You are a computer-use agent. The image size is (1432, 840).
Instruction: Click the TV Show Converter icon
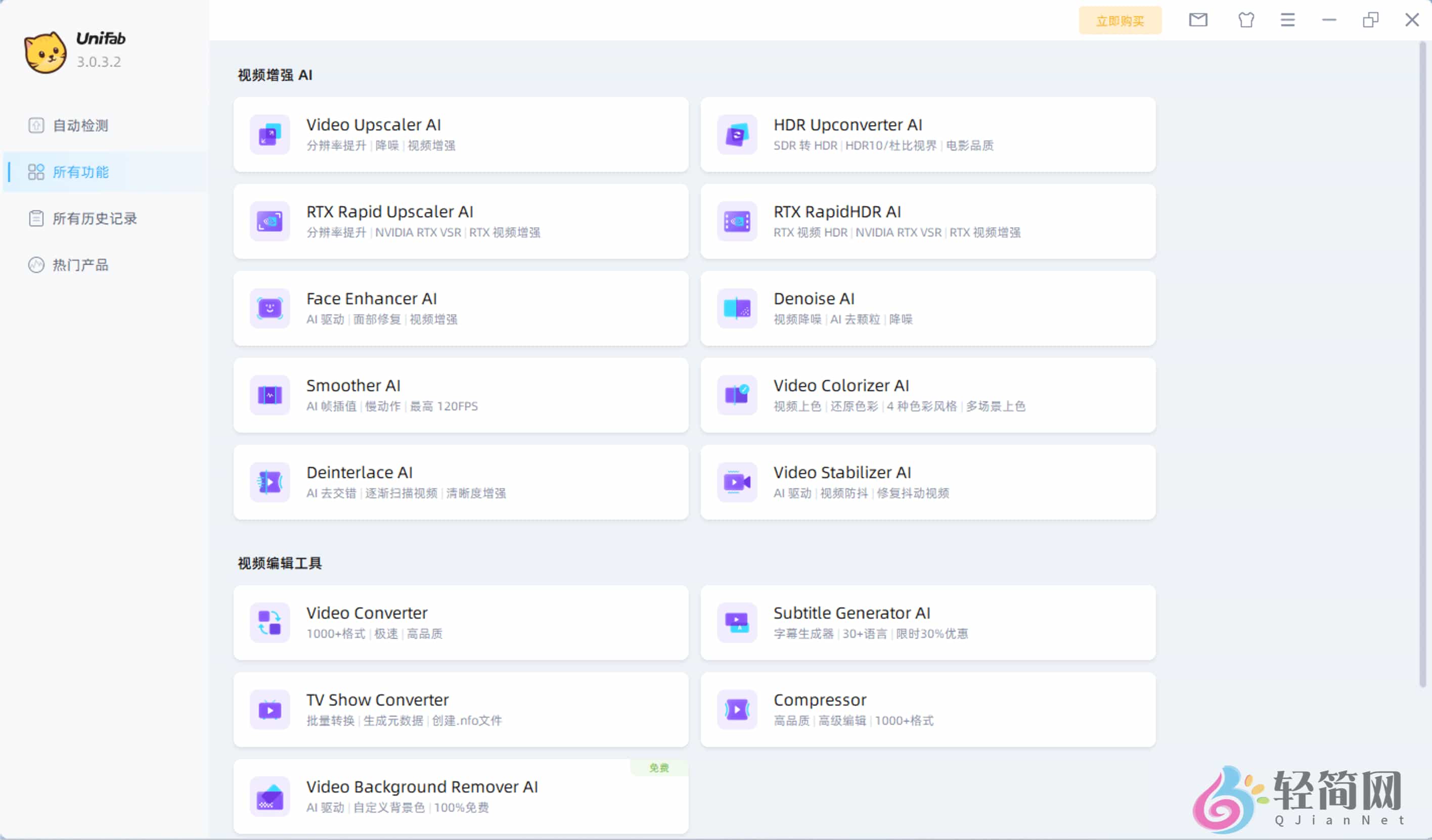click(x=270, y=710)
